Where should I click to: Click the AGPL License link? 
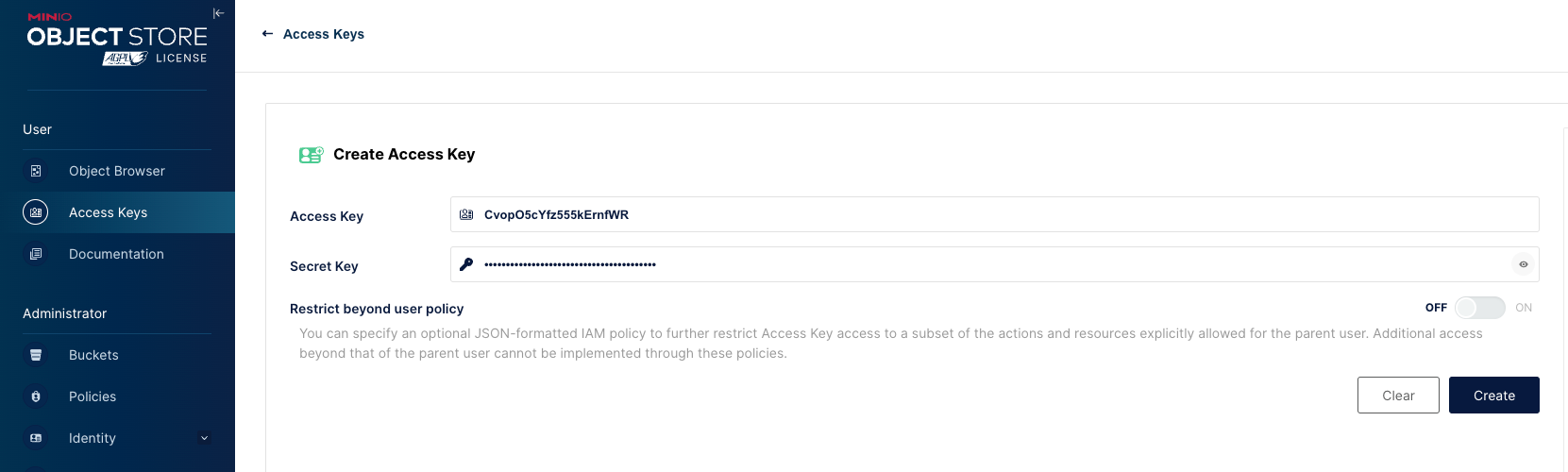pyautogui.click(x=155, y=59)
